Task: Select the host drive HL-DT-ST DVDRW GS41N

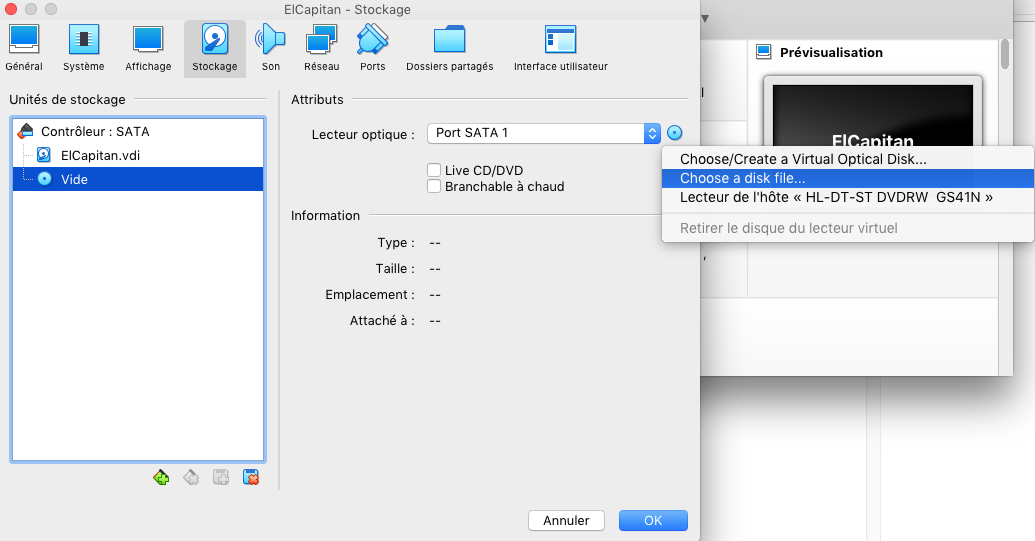Action: pos(848,197)
